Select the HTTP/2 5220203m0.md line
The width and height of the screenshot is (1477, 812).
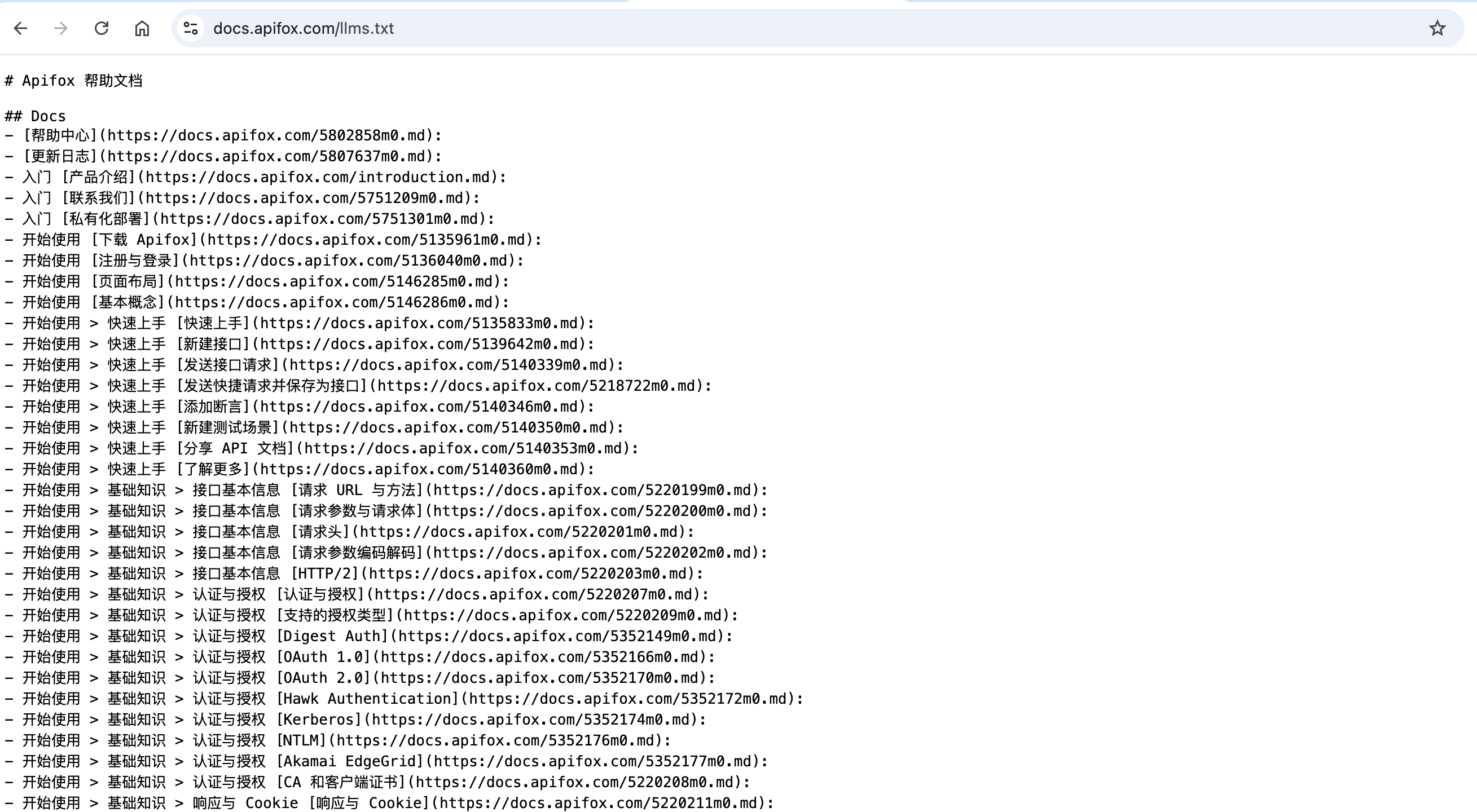(354, 573)
